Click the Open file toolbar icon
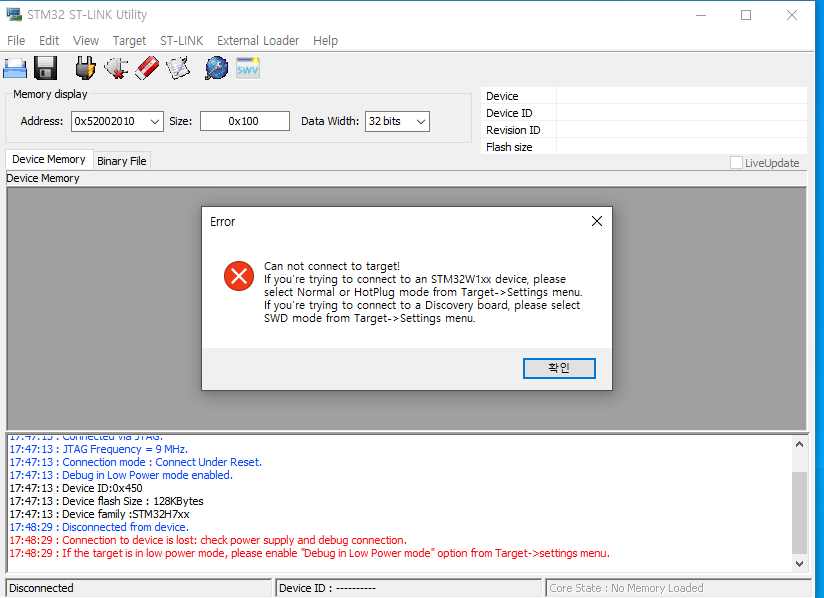 tap(15, 68)
